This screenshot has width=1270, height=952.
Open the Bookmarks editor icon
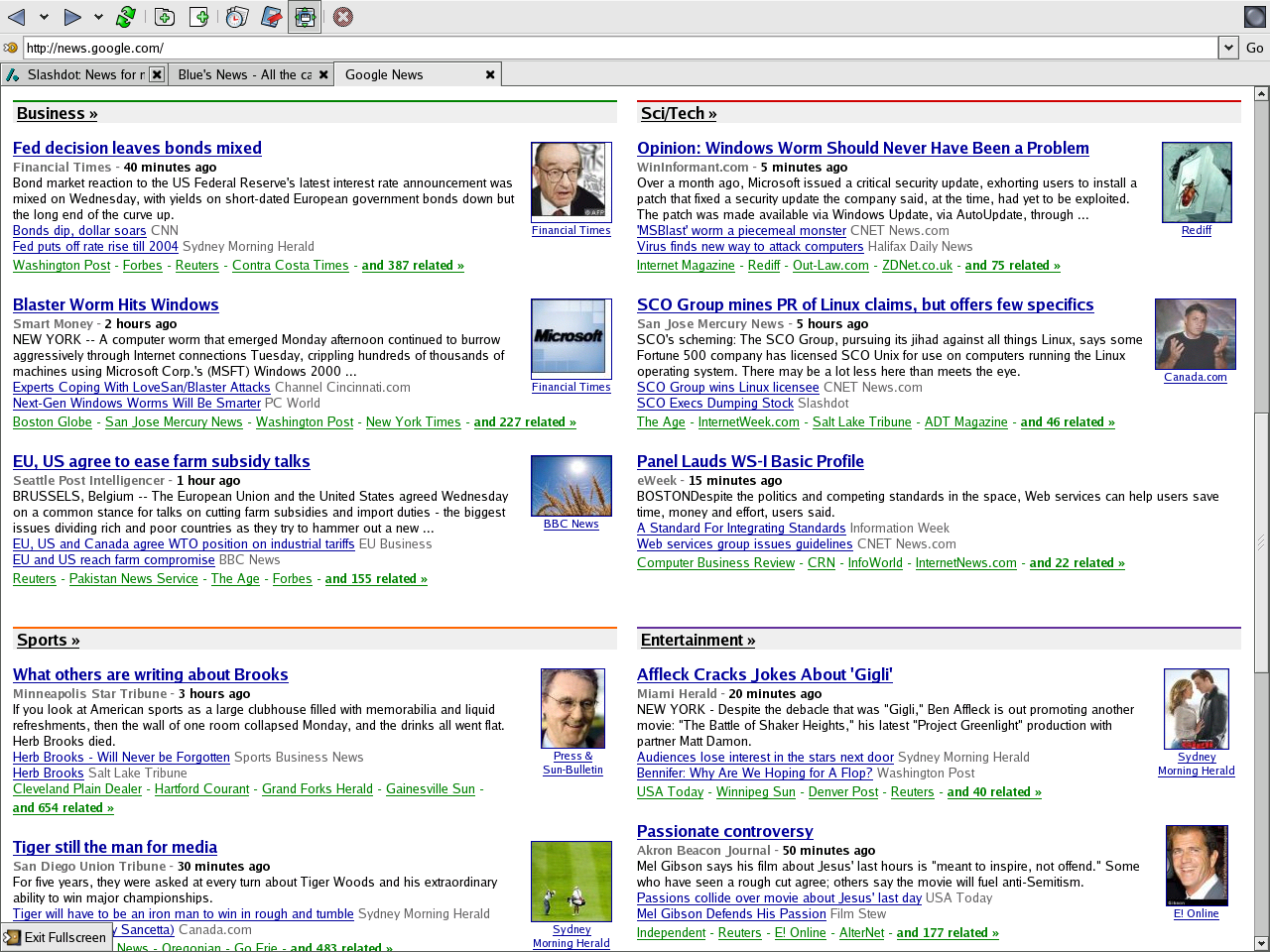tap(271, 17)
